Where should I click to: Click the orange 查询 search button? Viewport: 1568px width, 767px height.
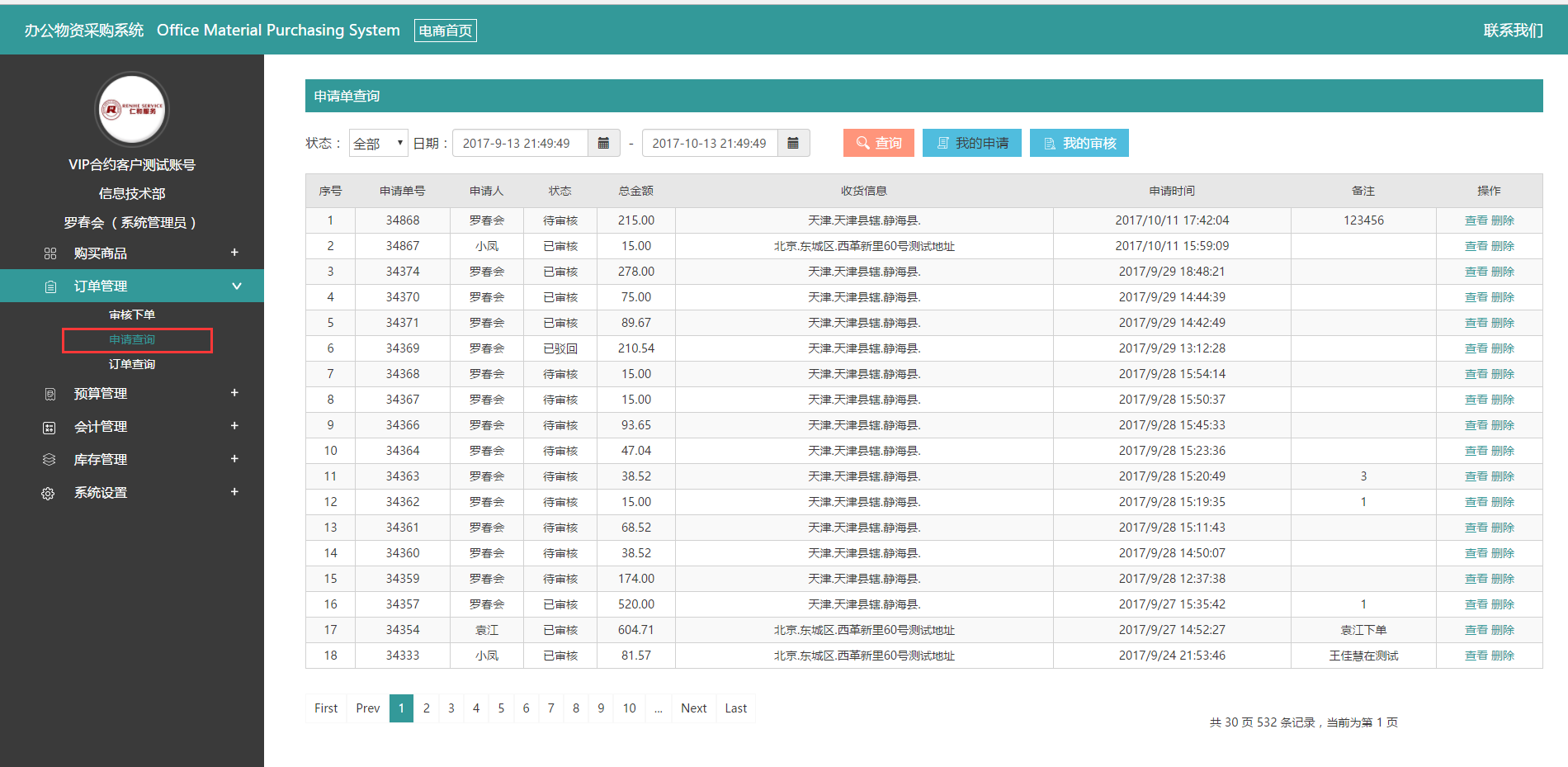878,143
